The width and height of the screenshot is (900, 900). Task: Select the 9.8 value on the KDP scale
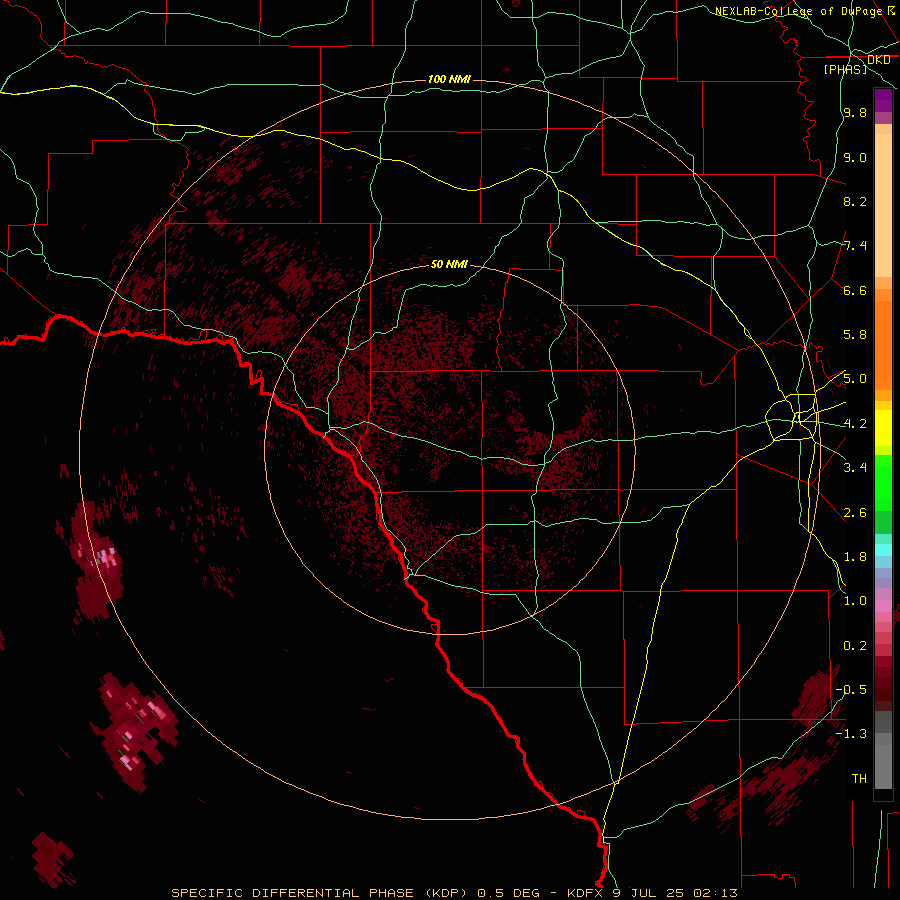point(855,112)
